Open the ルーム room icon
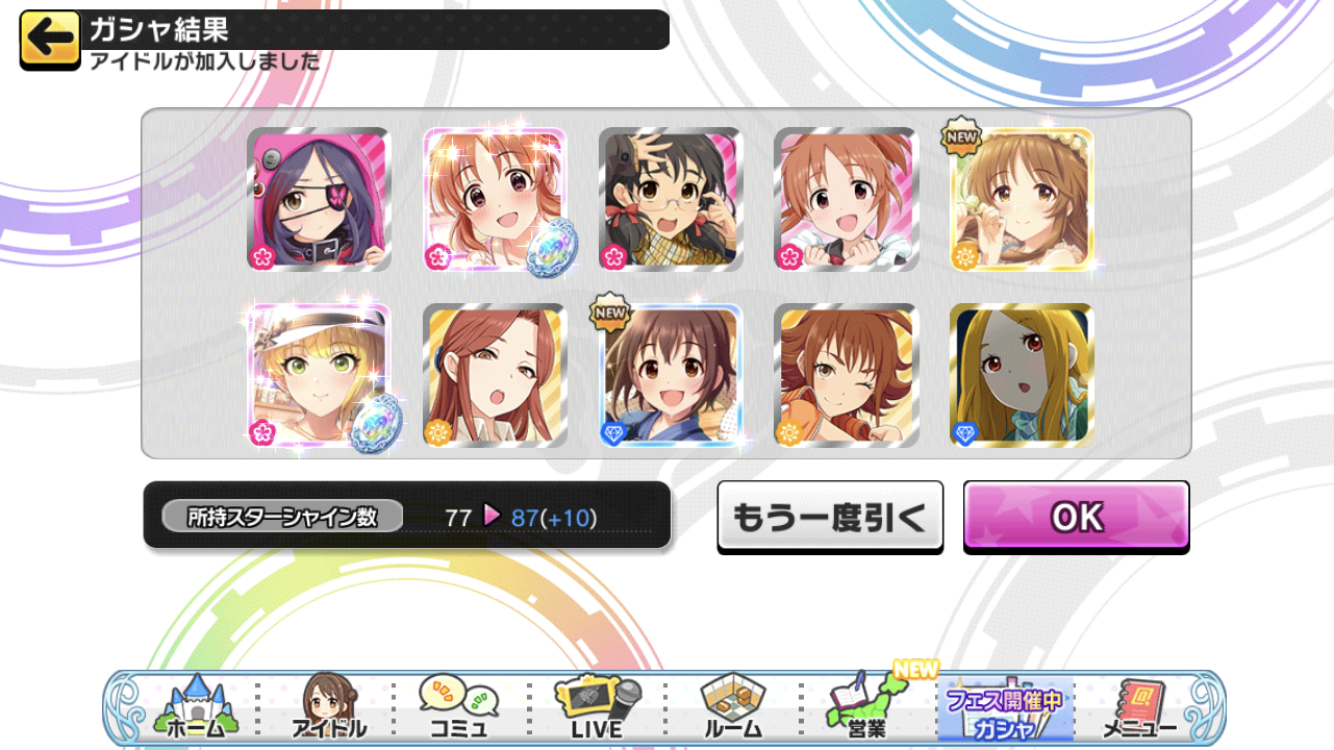 point(732,706)
